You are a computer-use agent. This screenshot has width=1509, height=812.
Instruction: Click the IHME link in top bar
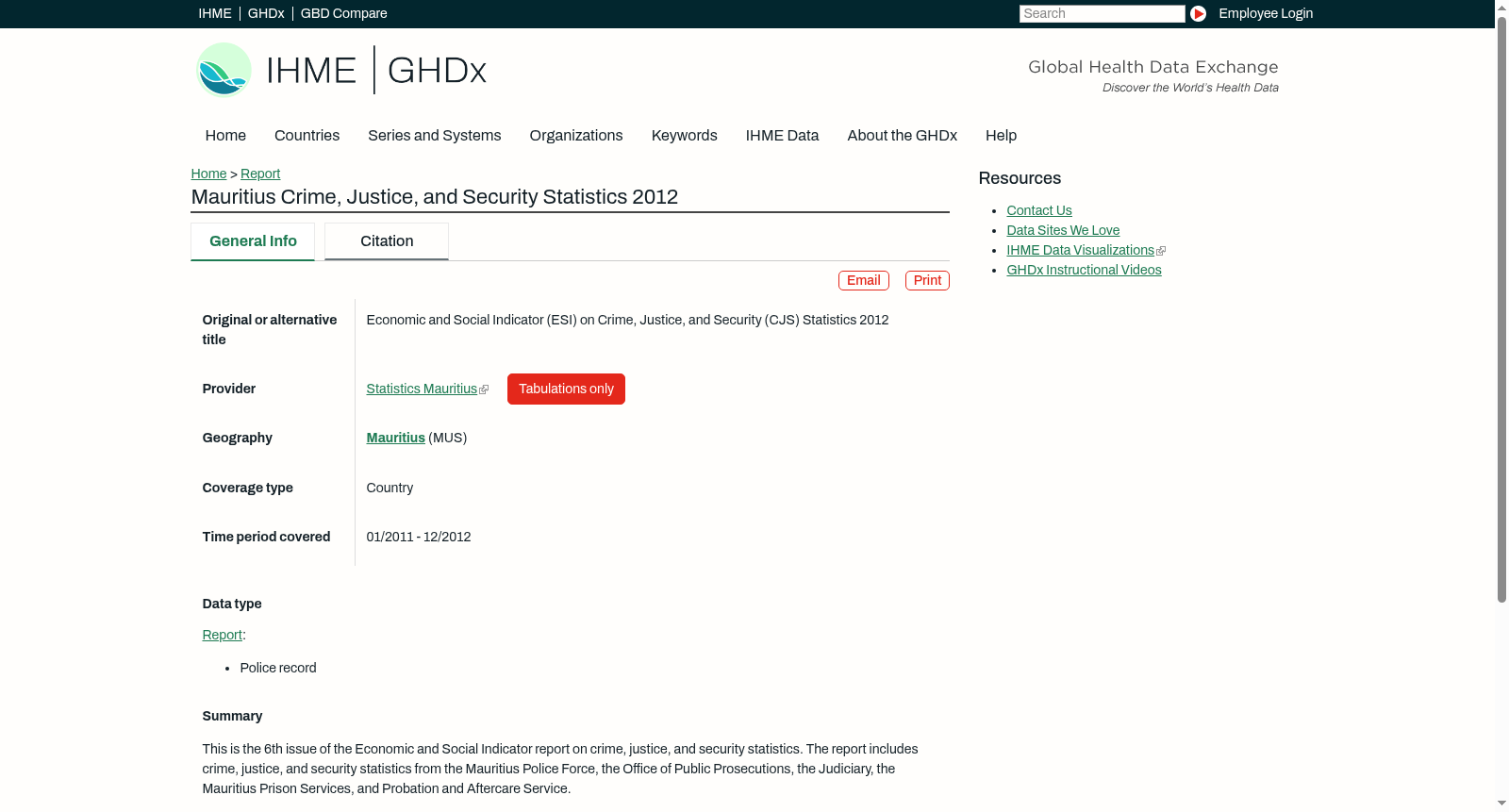[215, 14]
